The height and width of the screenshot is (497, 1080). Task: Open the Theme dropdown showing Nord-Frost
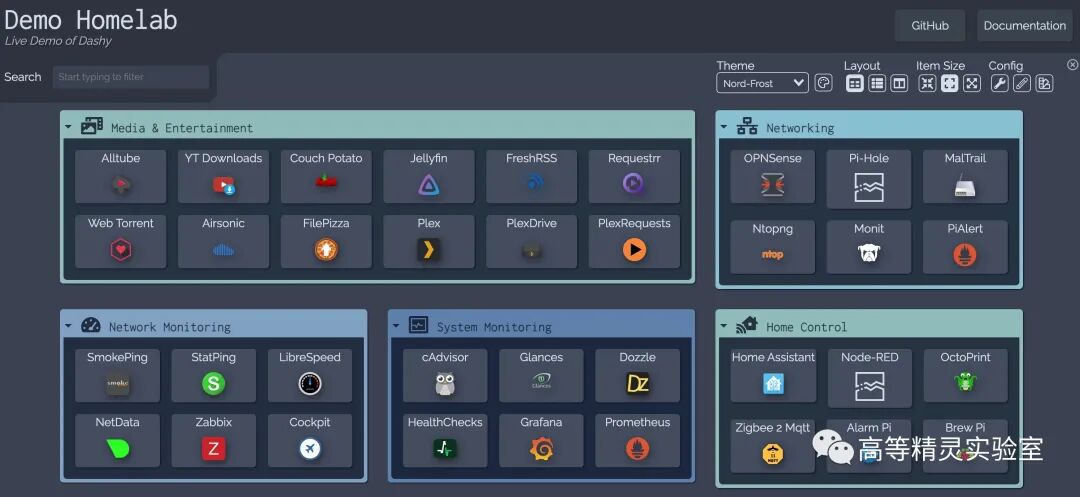tap(762, 83)
